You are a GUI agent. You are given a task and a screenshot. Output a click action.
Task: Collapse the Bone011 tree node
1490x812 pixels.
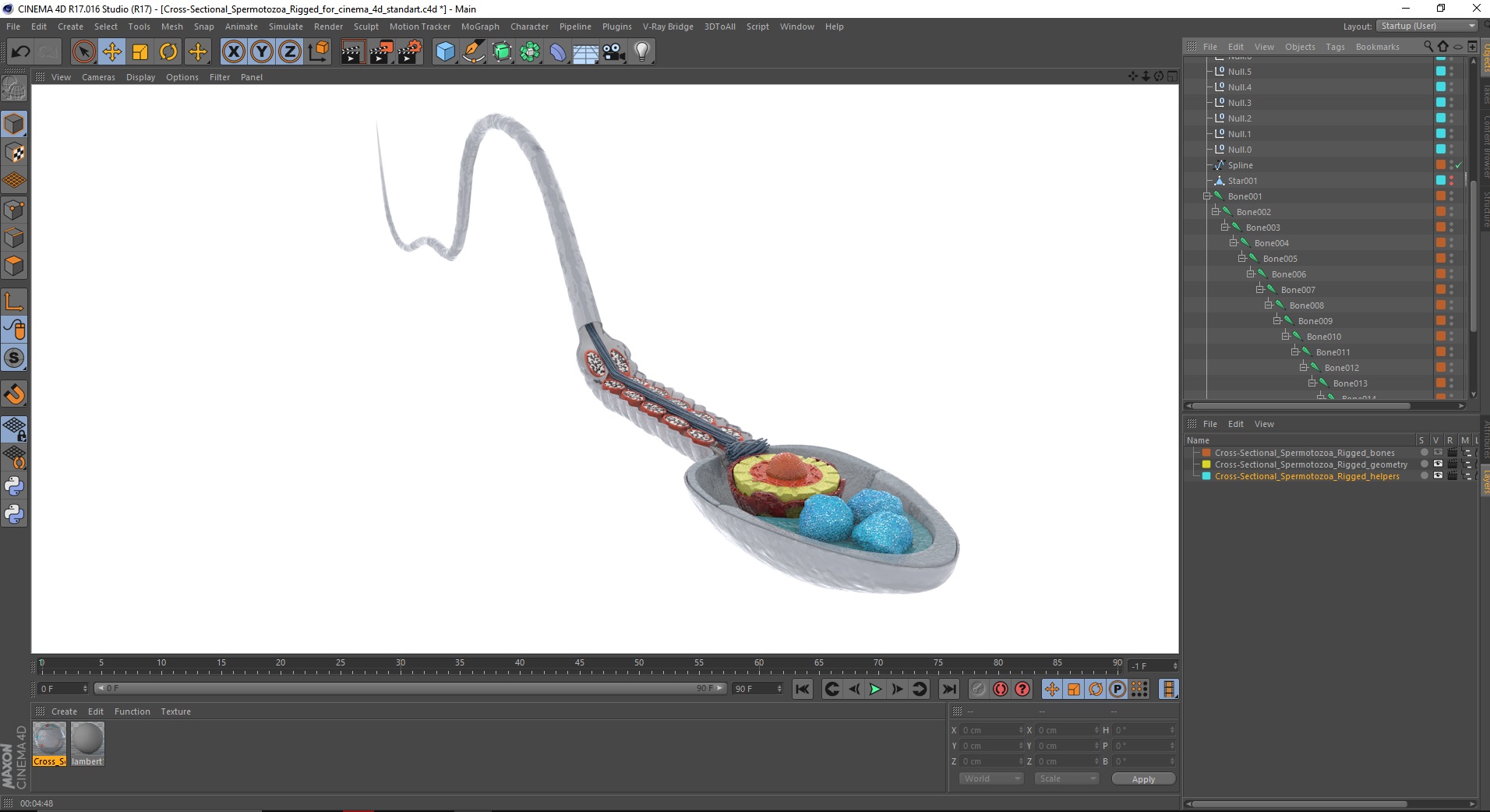tap(1294, 352)
